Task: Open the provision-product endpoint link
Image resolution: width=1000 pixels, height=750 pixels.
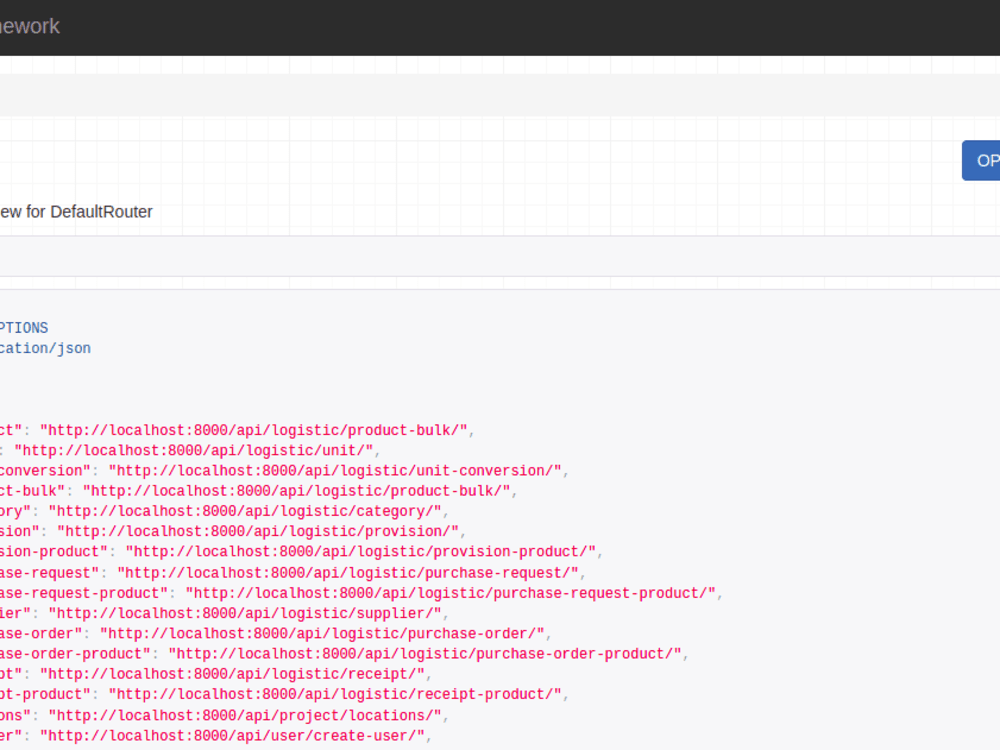Action: point(360,552)
